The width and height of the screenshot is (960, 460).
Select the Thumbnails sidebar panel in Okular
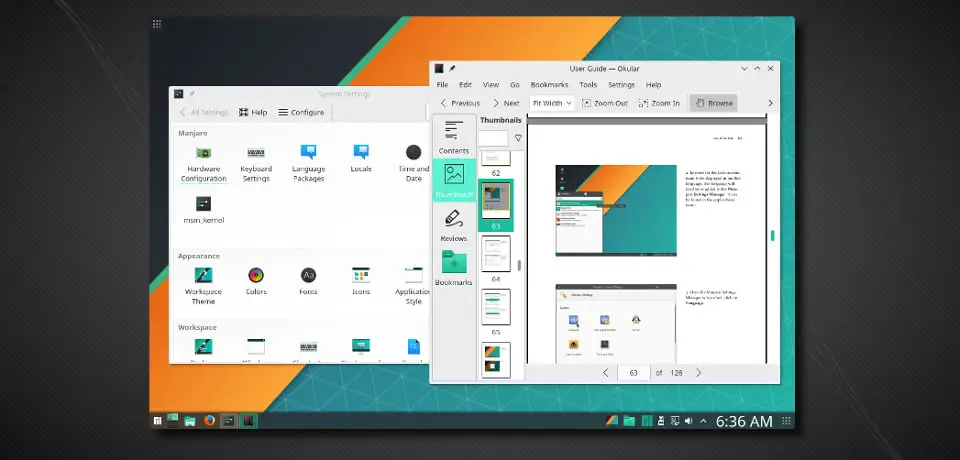point(454,181)
